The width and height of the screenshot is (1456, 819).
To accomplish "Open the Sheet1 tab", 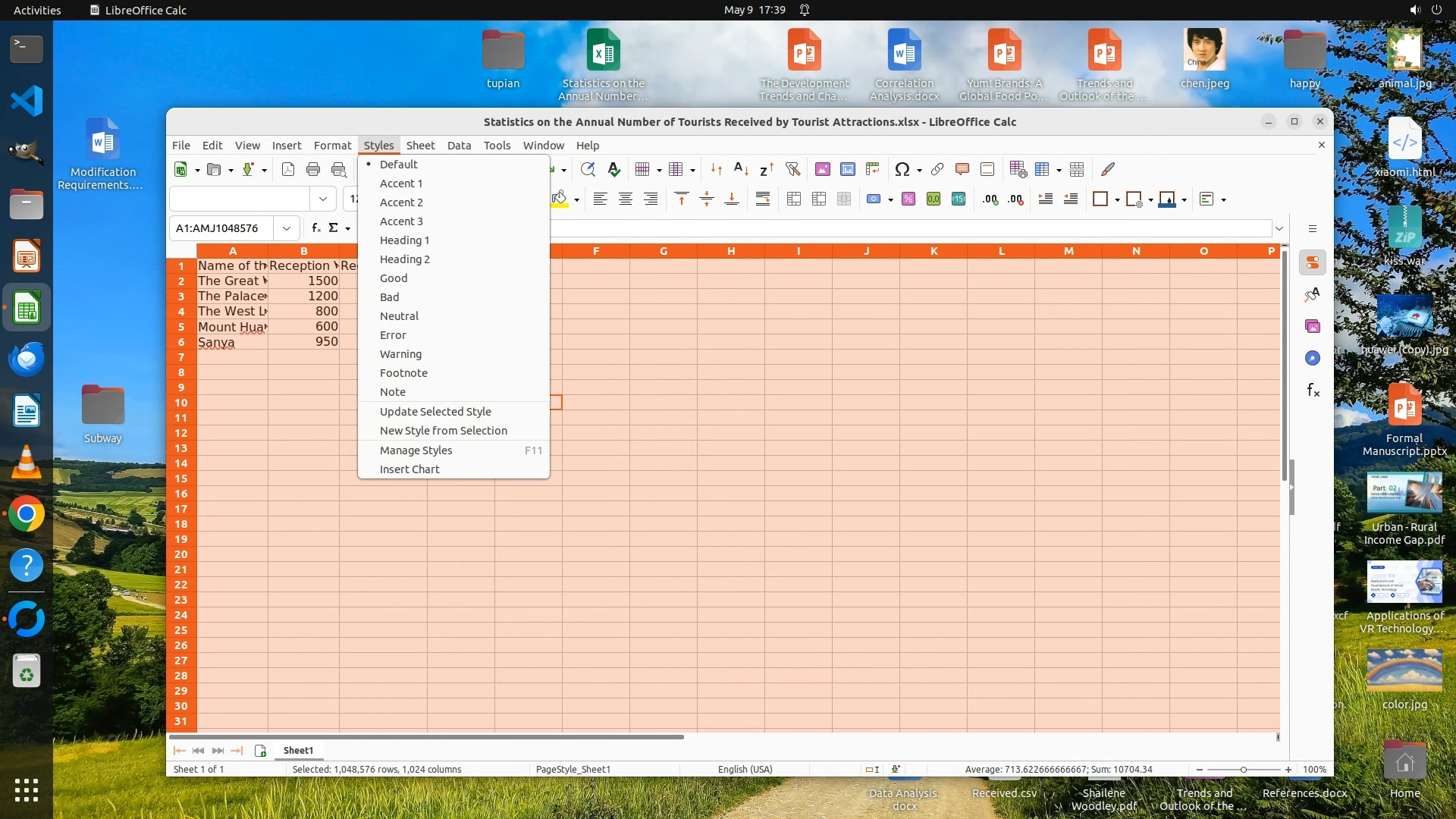I will [x=298, y=750].
